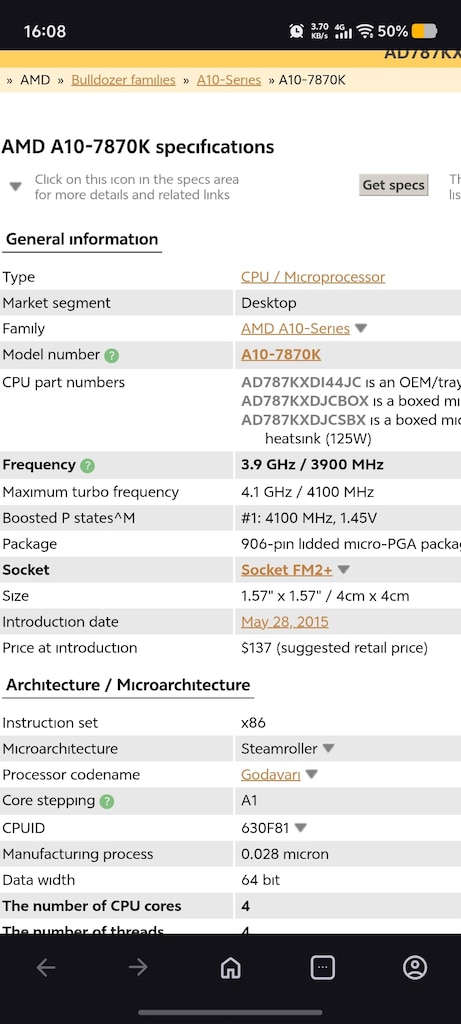This screenshot has height=1024, width=461.
Task: Expand the AMD A10-Series family dropdown arrow
Action: pyautogui.click(x=360, y=328)
